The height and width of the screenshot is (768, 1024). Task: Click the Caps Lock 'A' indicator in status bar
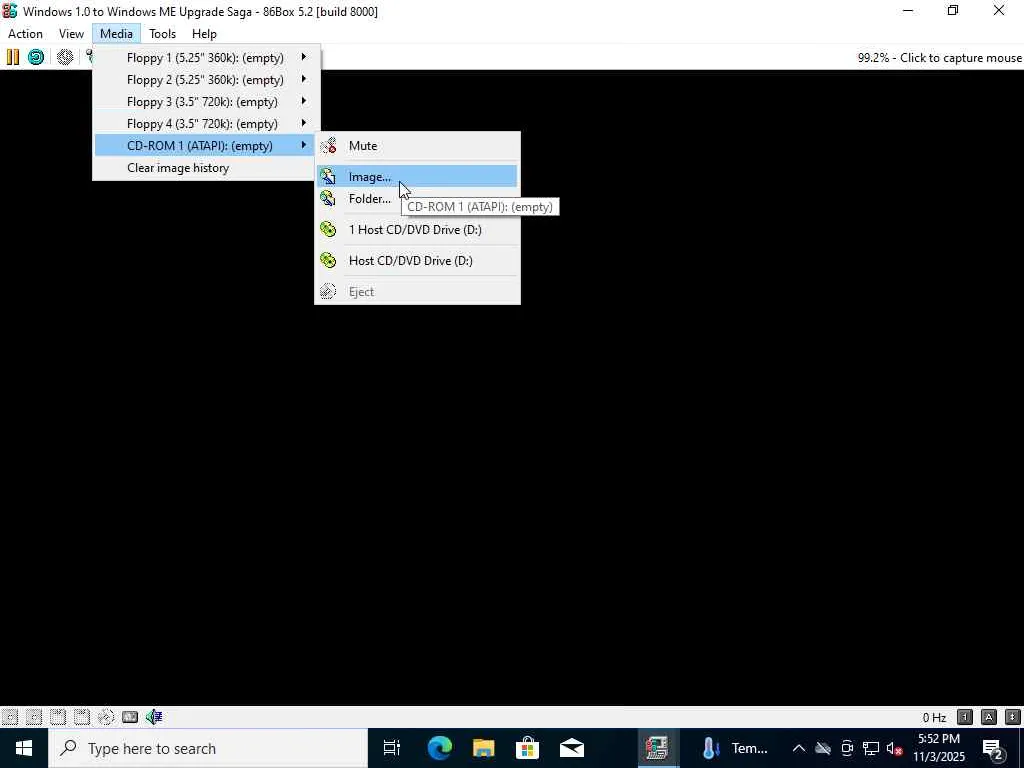989,717
